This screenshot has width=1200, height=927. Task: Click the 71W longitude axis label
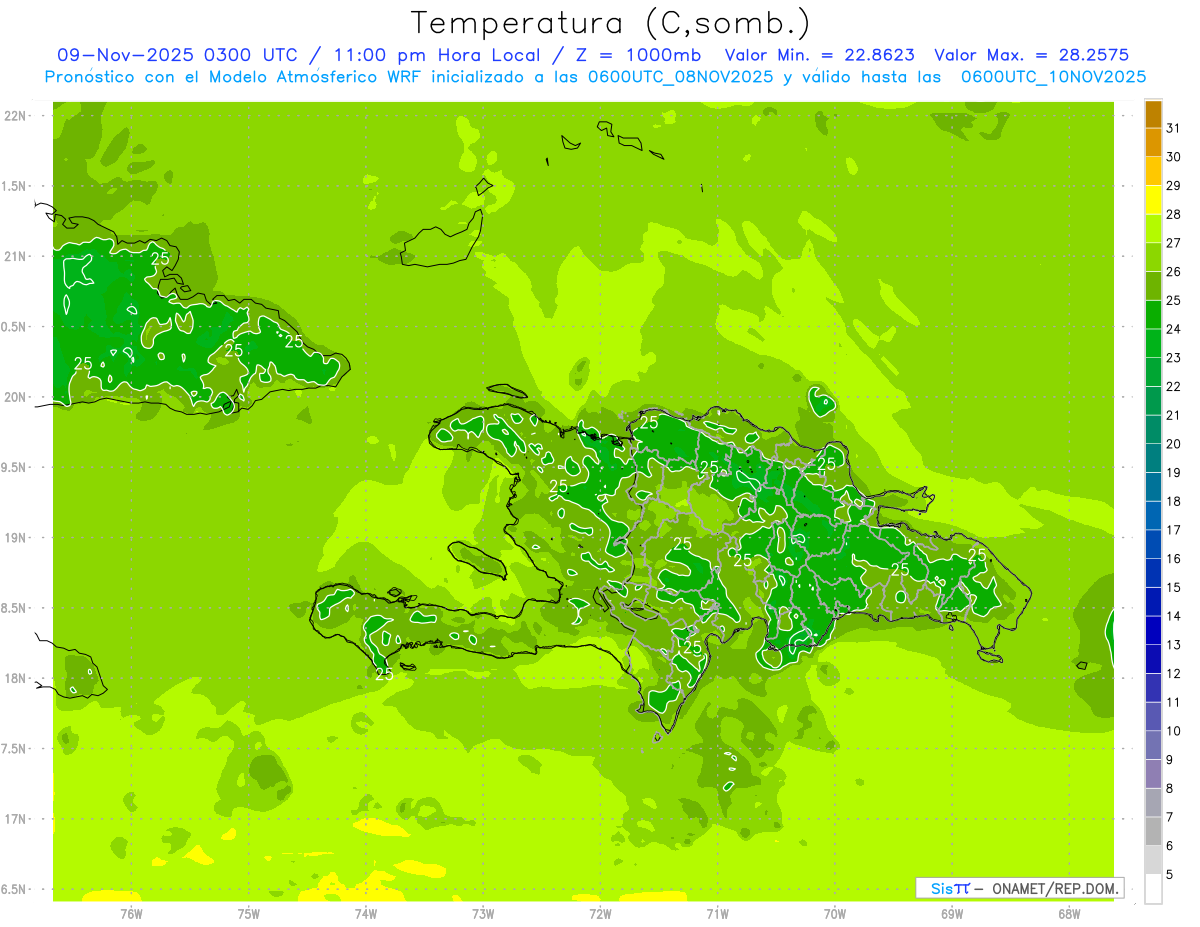[717, 914]
